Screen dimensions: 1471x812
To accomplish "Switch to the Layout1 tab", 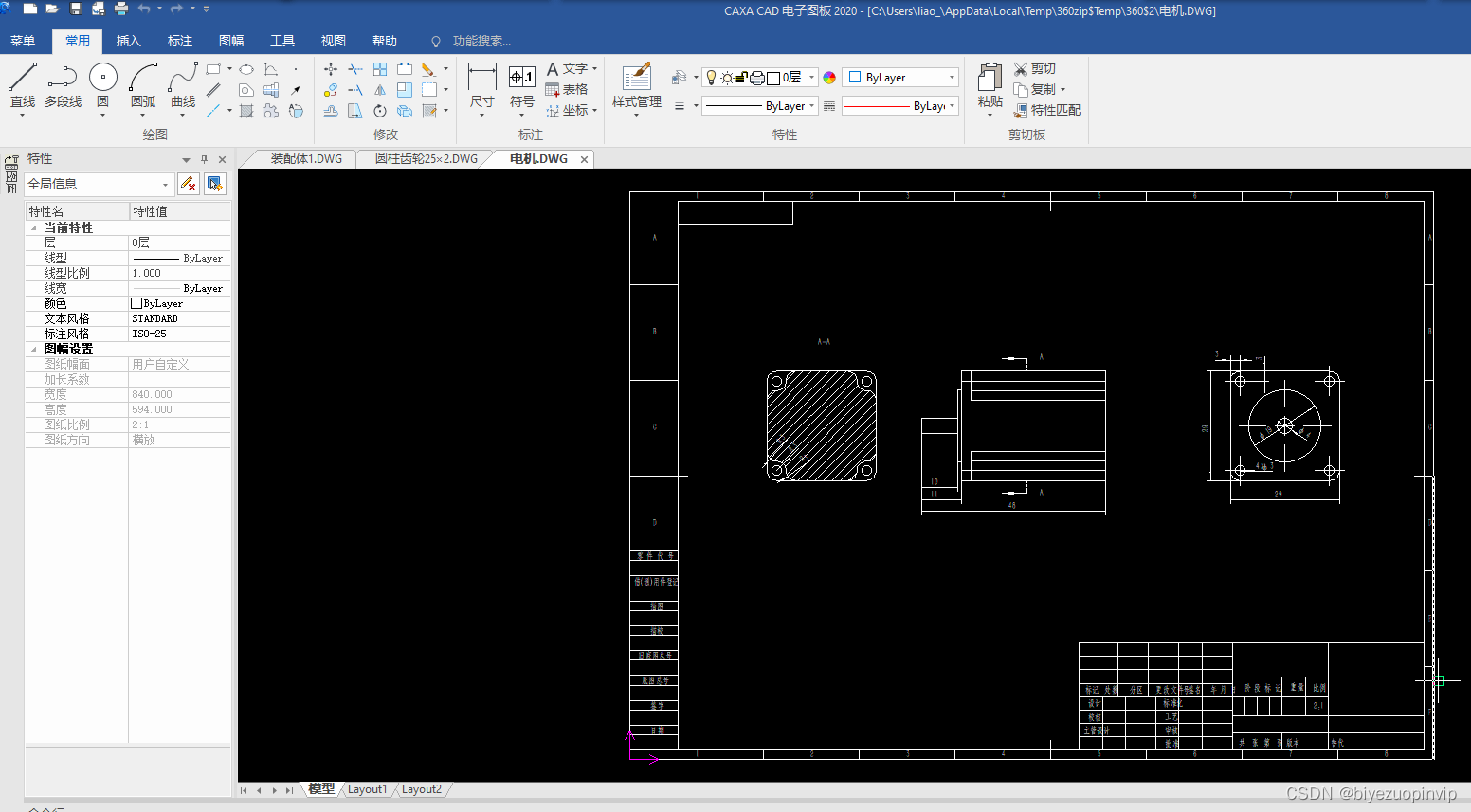I will [367, 789].
